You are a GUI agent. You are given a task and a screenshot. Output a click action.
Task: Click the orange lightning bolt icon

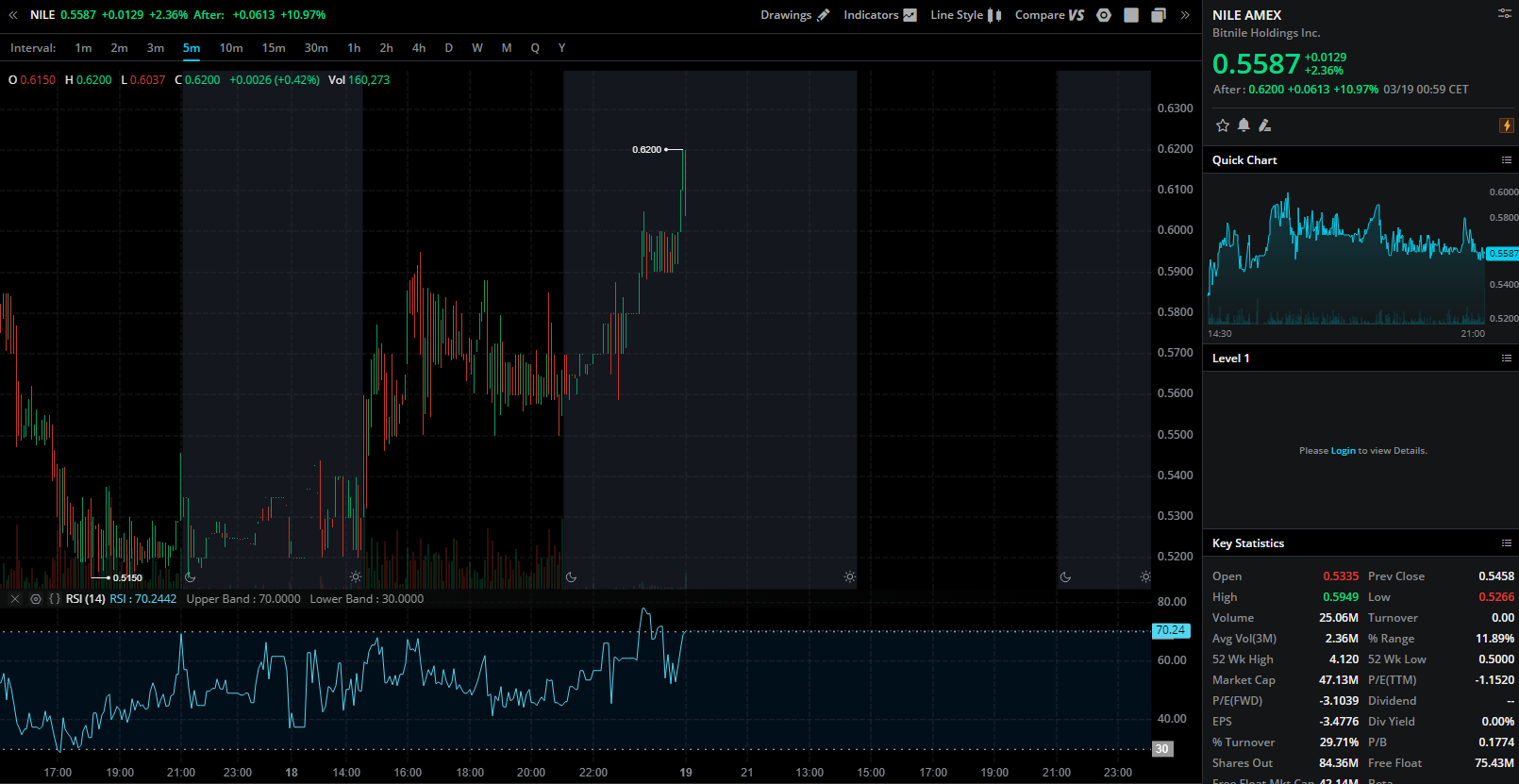click(x=1507, y=125)
